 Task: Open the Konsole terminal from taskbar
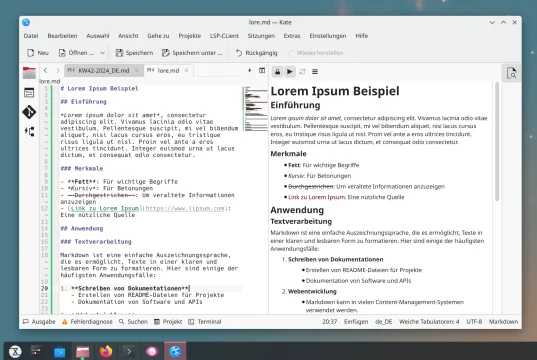pos(129,351)
